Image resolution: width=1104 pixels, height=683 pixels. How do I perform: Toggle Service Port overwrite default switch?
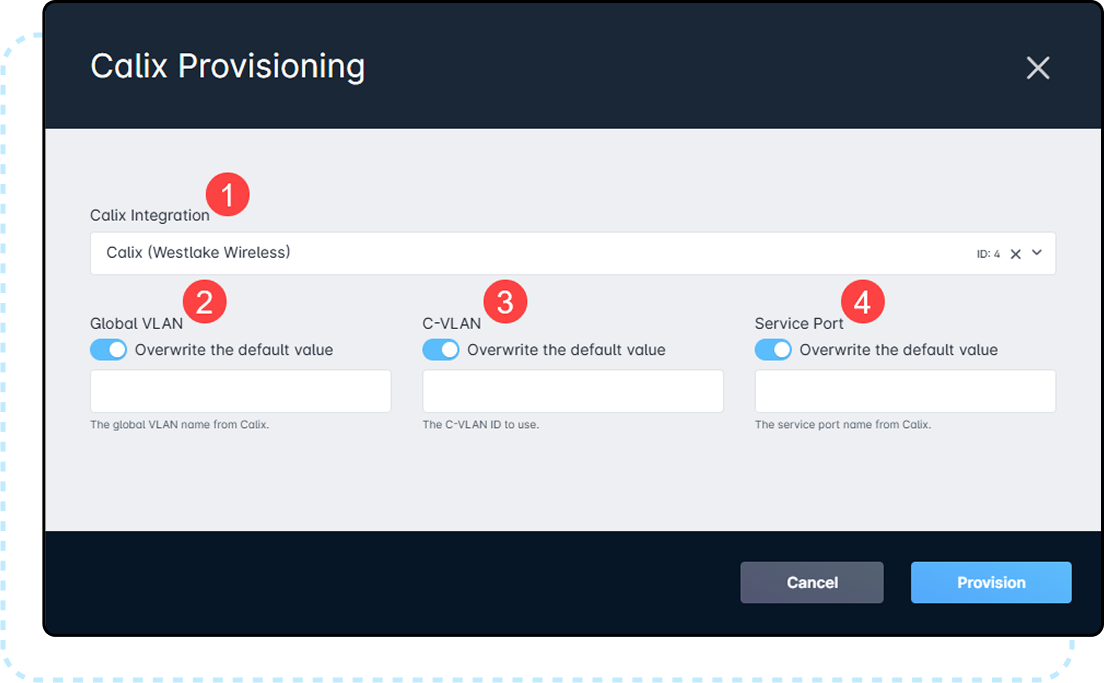(773, 350)
